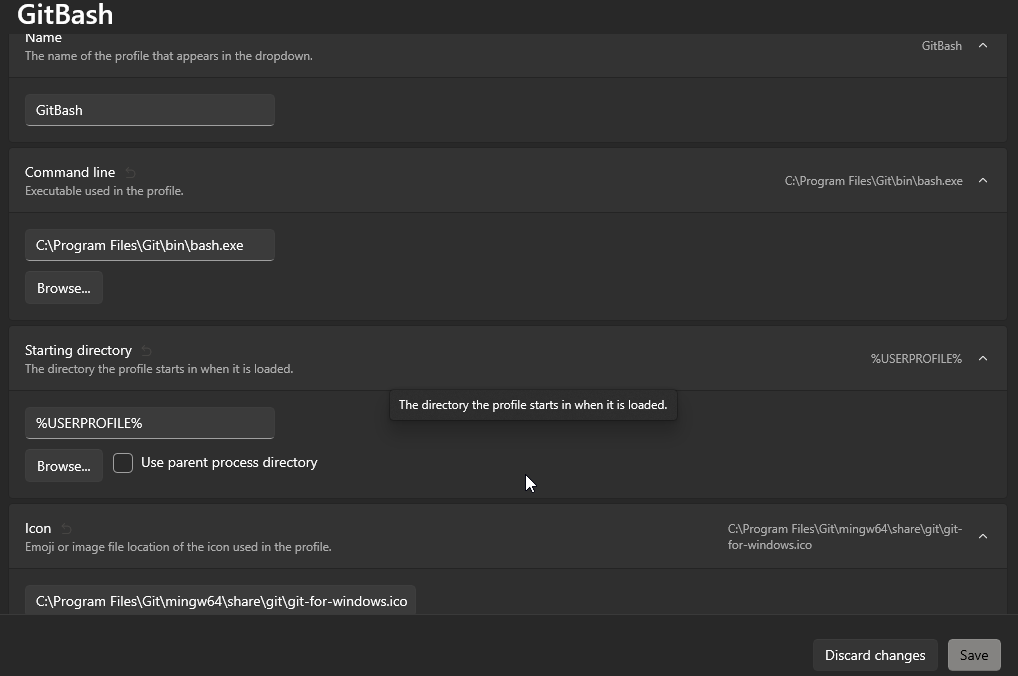Click the reset icon beside Starting directory
This screenshot has width=1018, height=676.
145,350
